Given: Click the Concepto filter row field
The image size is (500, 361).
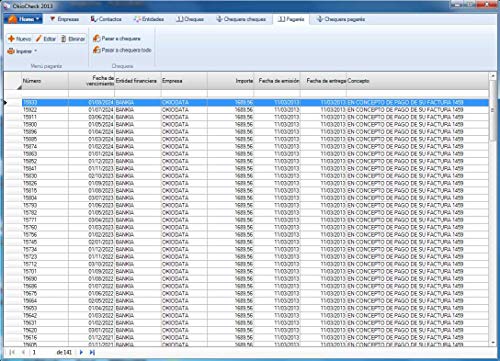Looking at the screenshot, I should point(417,94).
